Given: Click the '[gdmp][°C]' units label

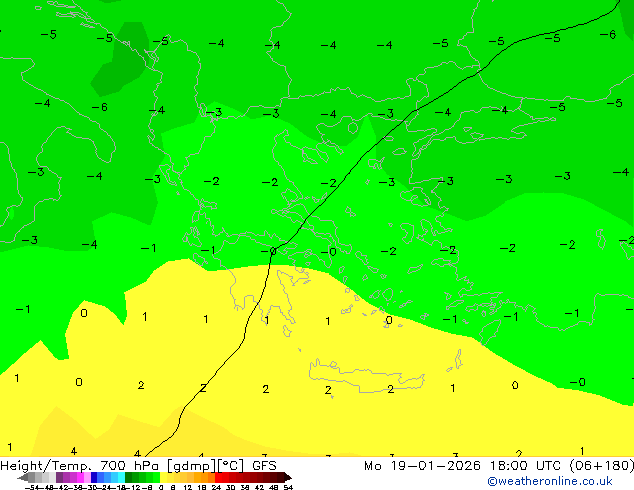Looking at the screenshot, I should coord(205,466).
